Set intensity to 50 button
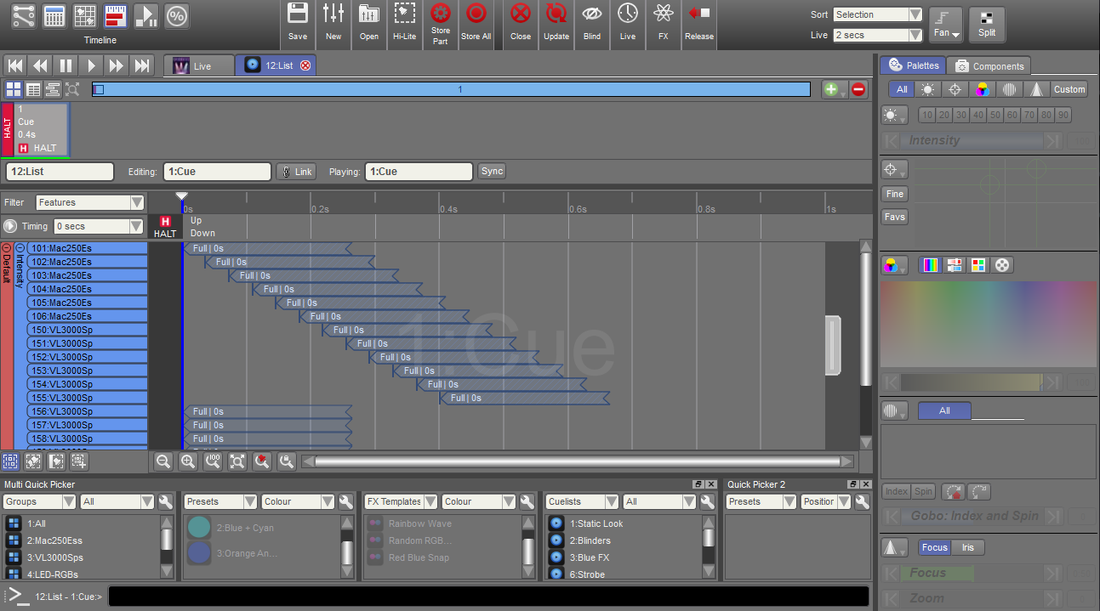Screen dimensions: 1100x611 click(995, 115)
